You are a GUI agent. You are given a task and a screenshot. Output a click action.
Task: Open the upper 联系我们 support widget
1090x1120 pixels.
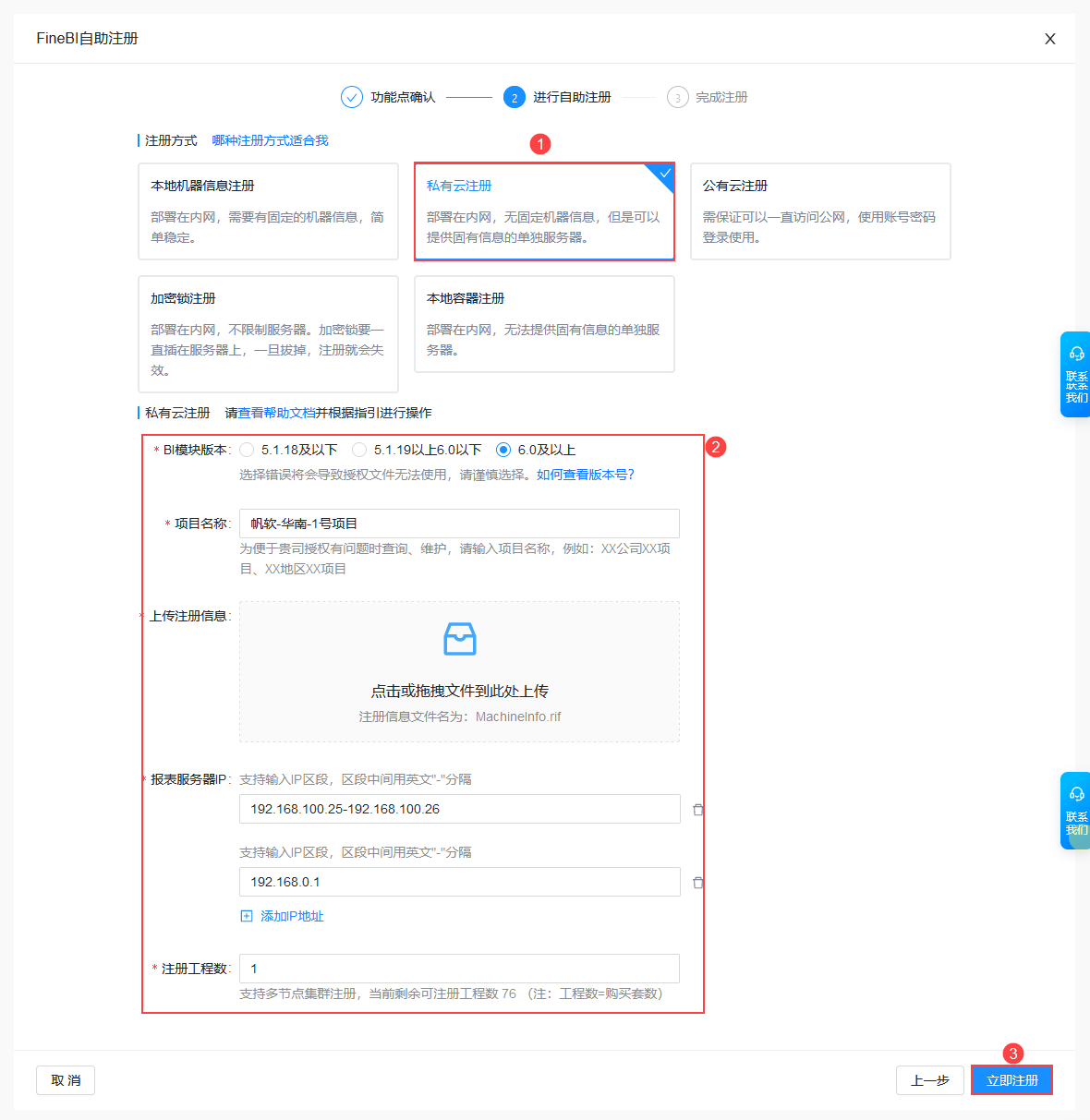point(1076,374)
